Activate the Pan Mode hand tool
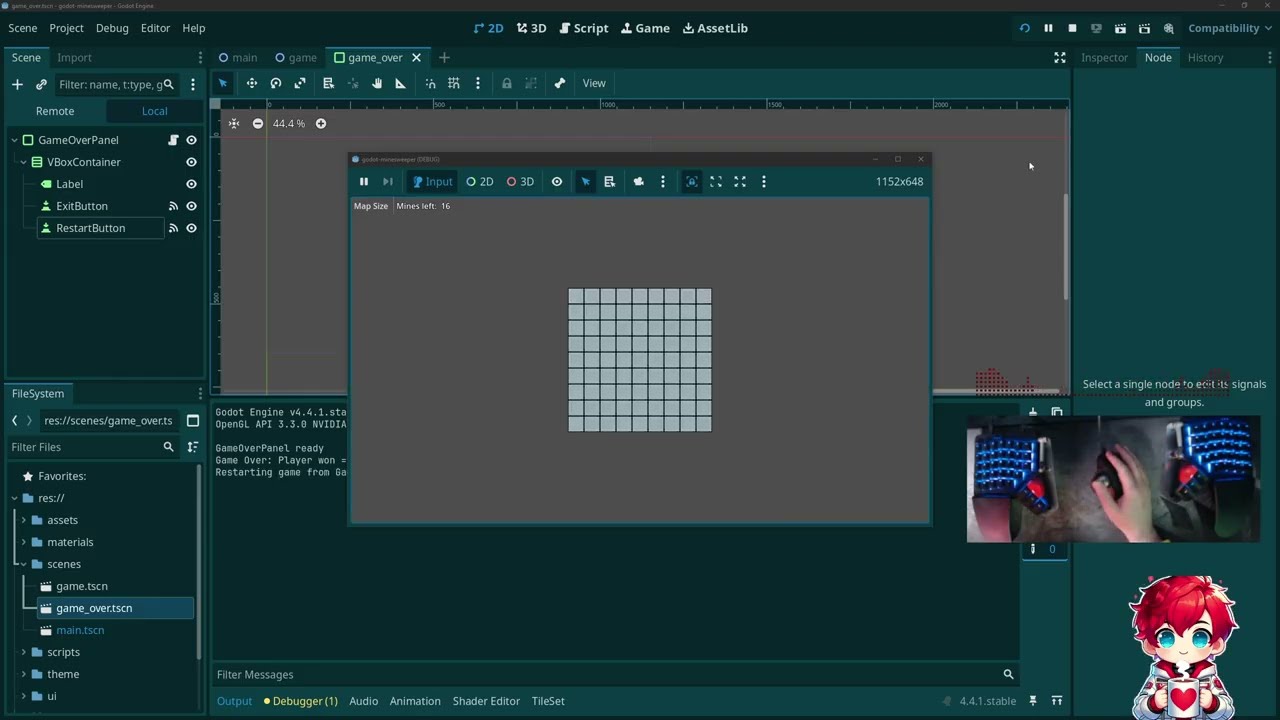 pyautogui.click(x=377, y=83)
